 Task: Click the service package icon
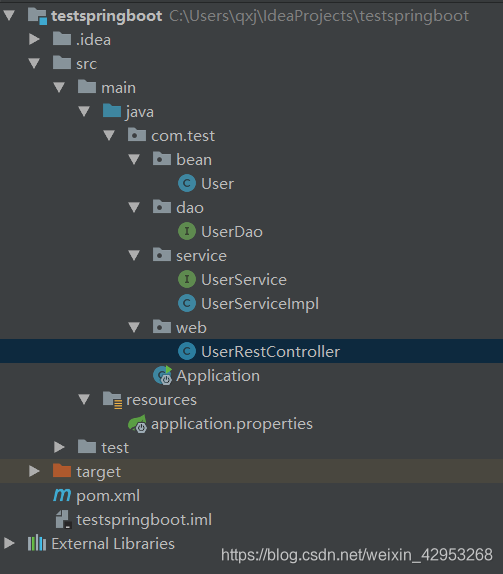[x=162, y=254]
